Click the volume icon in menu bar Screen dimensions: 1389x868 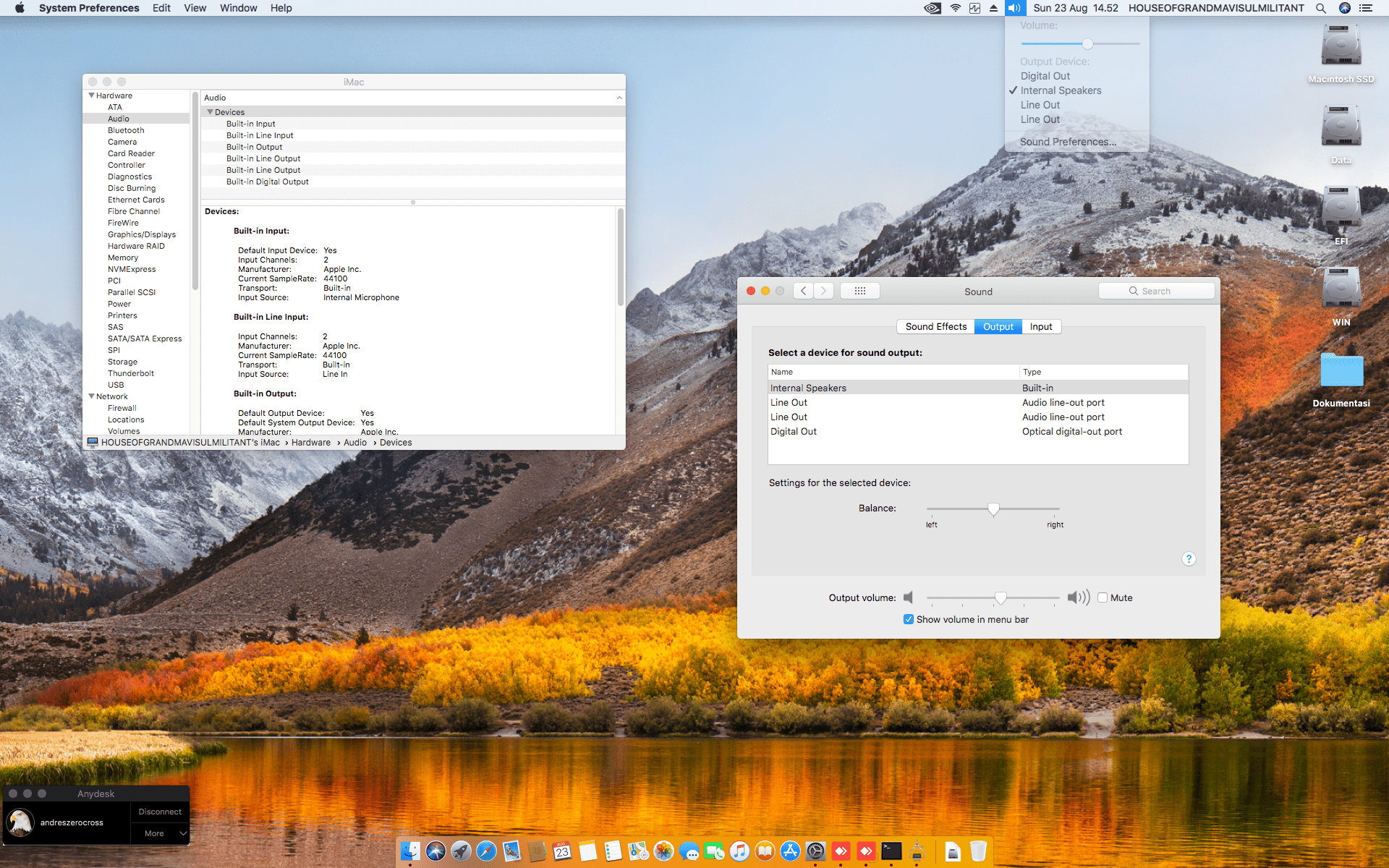click(x=1014, y=8)
